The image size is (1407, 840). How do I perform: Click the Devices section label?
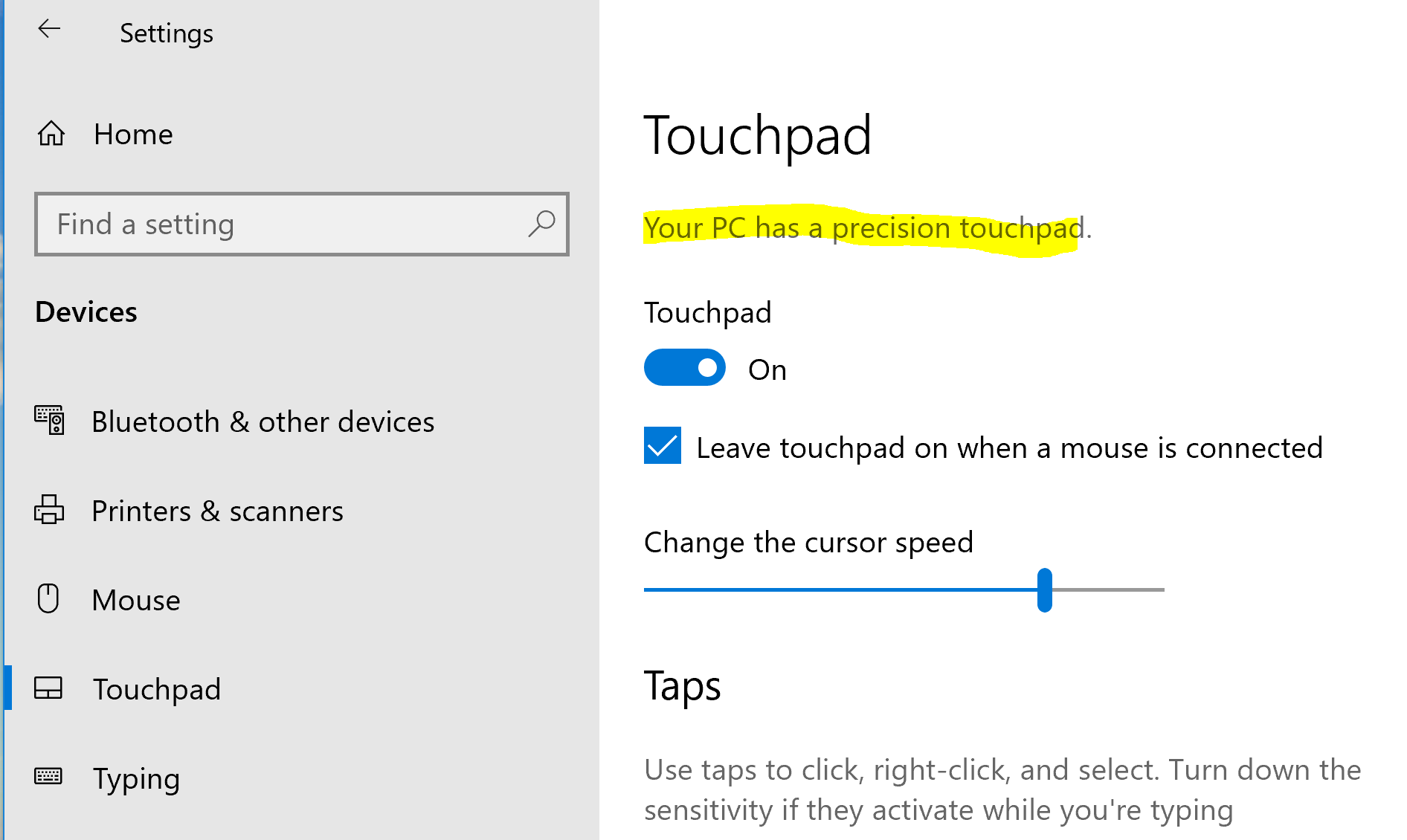coord(86,311)
